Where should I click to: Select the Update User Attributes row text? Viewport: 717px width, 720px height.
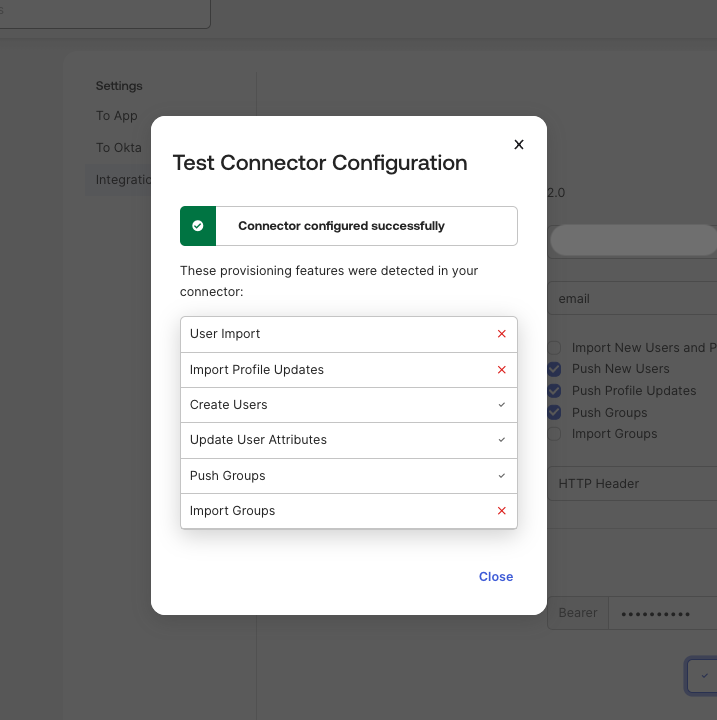258,440
